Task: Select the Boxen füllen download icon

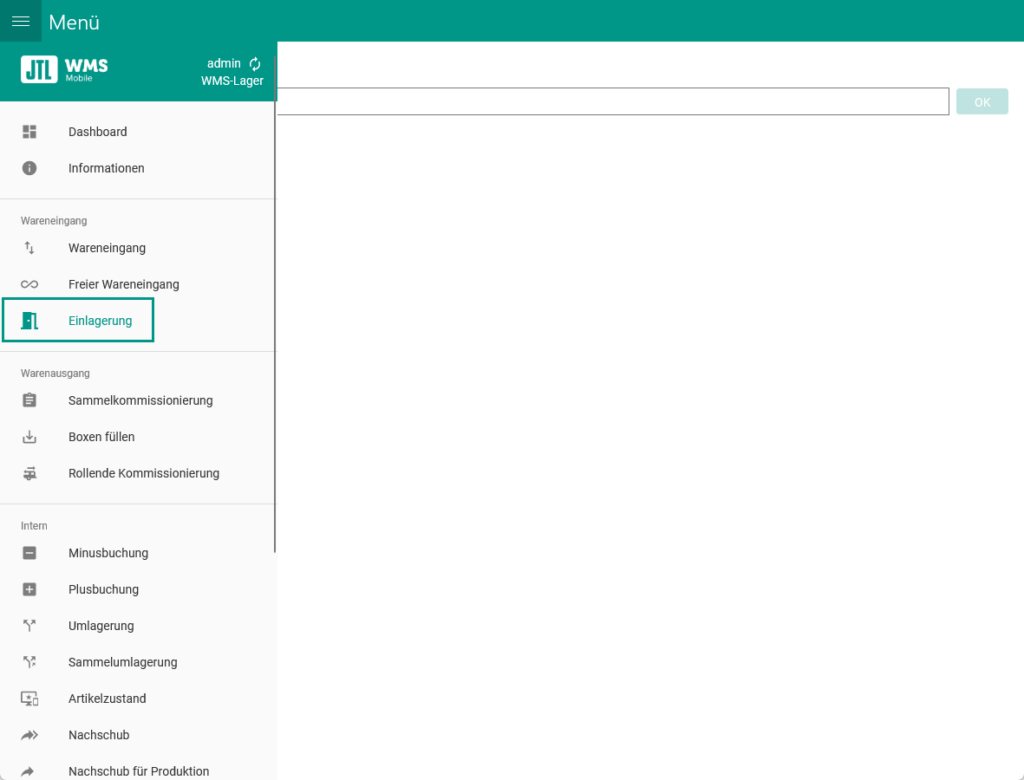Action: pos(29,437)
